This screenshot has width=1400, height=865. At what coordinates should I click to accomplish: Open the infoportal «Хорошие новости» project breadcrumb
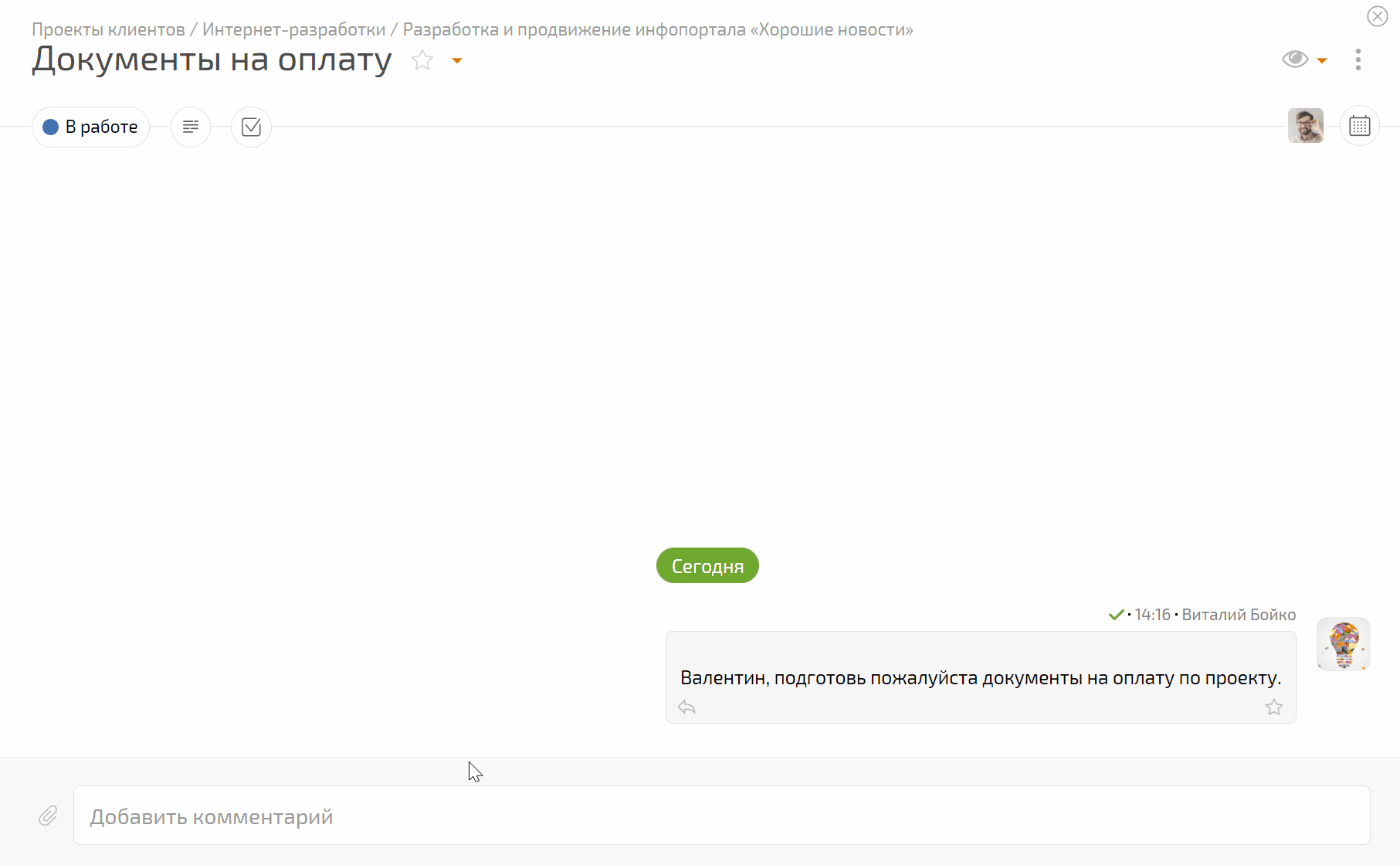tap(657, 29)
